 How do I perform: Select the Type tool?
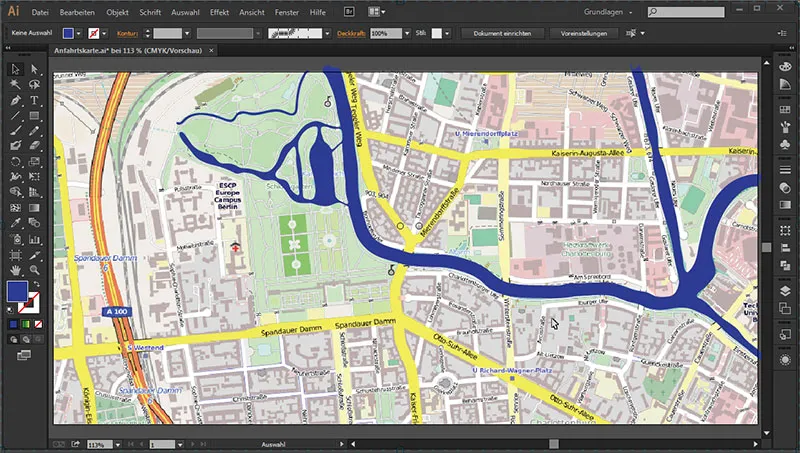pos(34,100)
